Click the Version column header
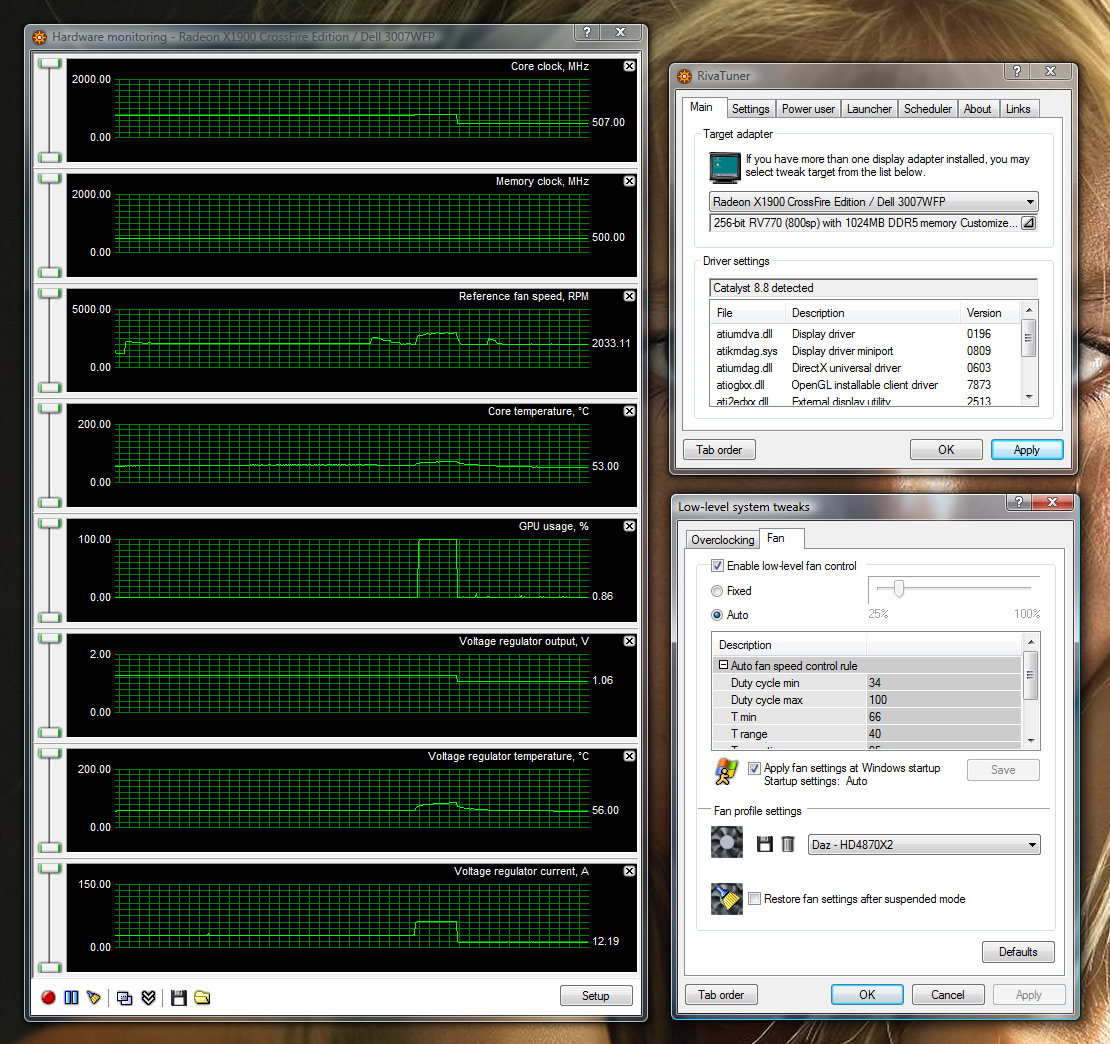Viewport: 1110px width, 1044px height. tap(990, 313)
